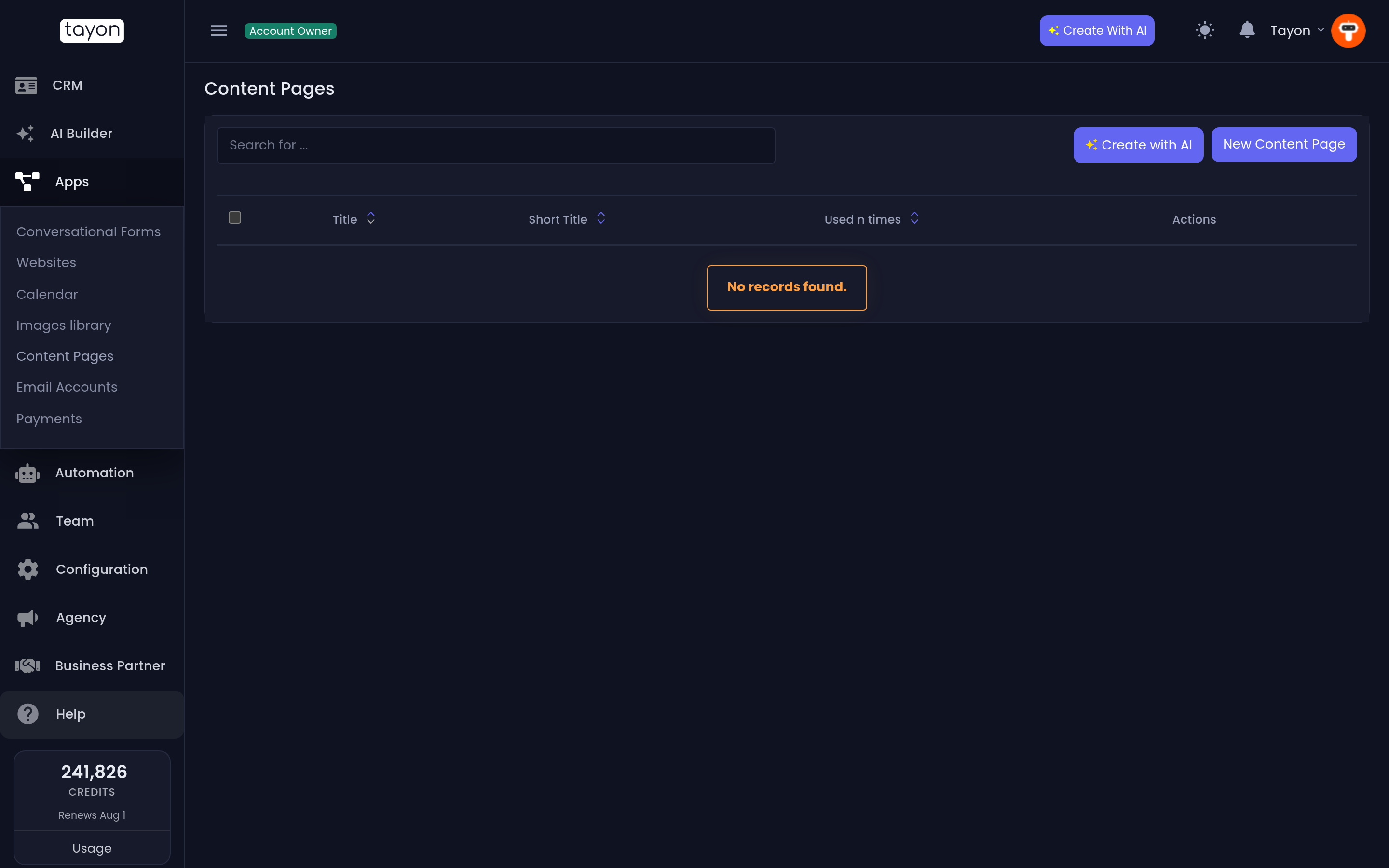Image resolution: width=1389 pixels, height=868 pixels.
Task: Toggle the sidebar with hamburger icon
Action: pos(218,30)
